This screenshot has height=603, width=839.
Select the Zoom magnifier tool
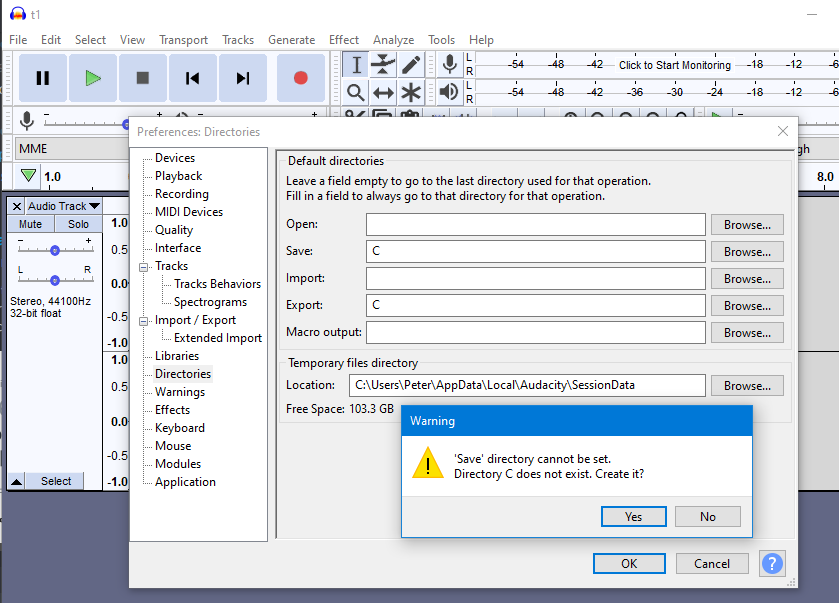(356, 93)
